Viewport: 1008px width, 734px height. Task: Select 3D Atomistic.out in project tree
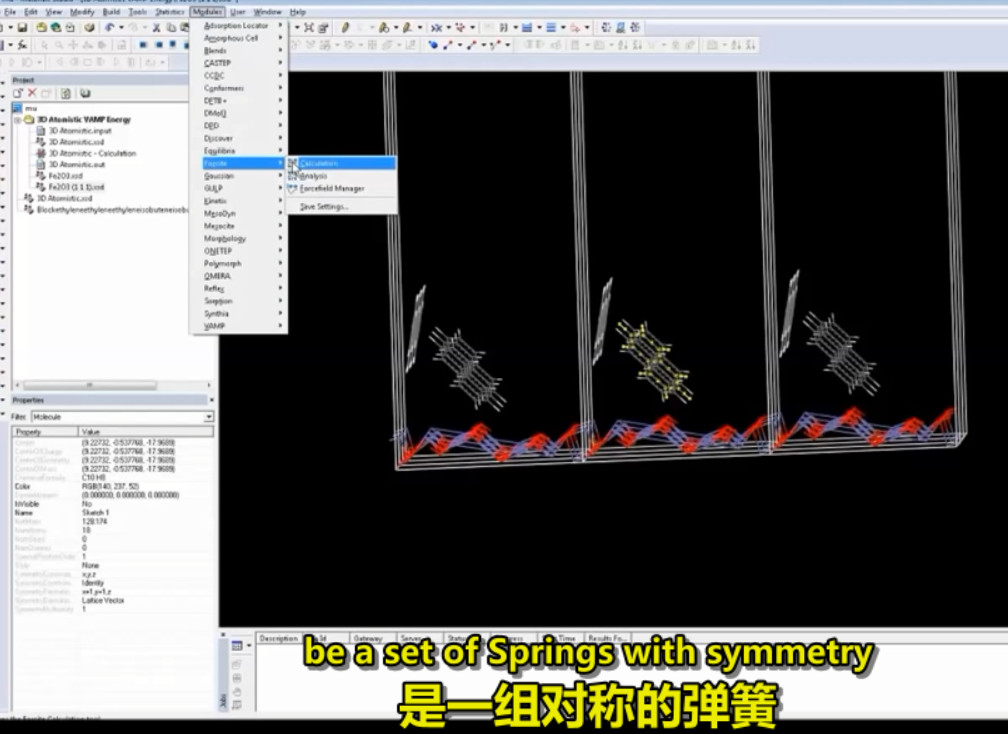pyautogui.click(x=76, y=165)
